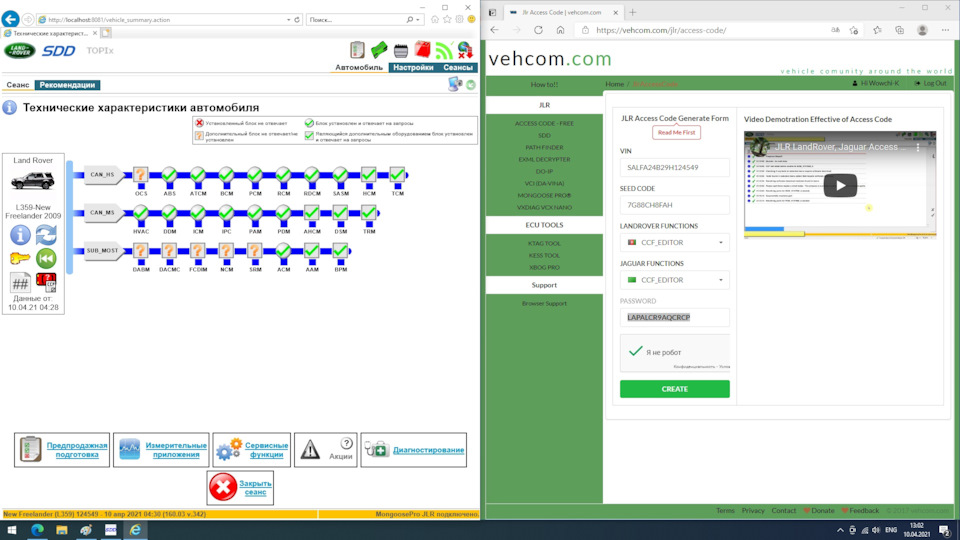
Task: Click the PCM module icon
Action: (255, 175)
